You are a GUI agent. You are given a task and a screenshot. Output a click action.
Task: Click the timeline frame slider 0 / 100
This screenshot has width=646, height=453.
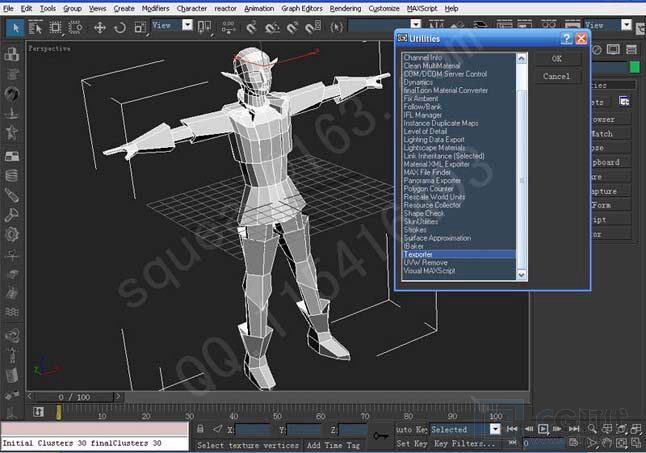pyautogui.click(x=74, y=397)
